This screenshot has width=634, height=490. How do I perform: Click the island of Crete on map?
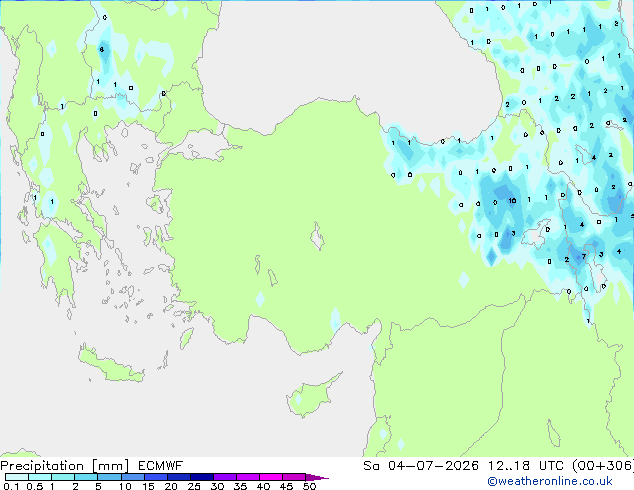tap(110, 365)
